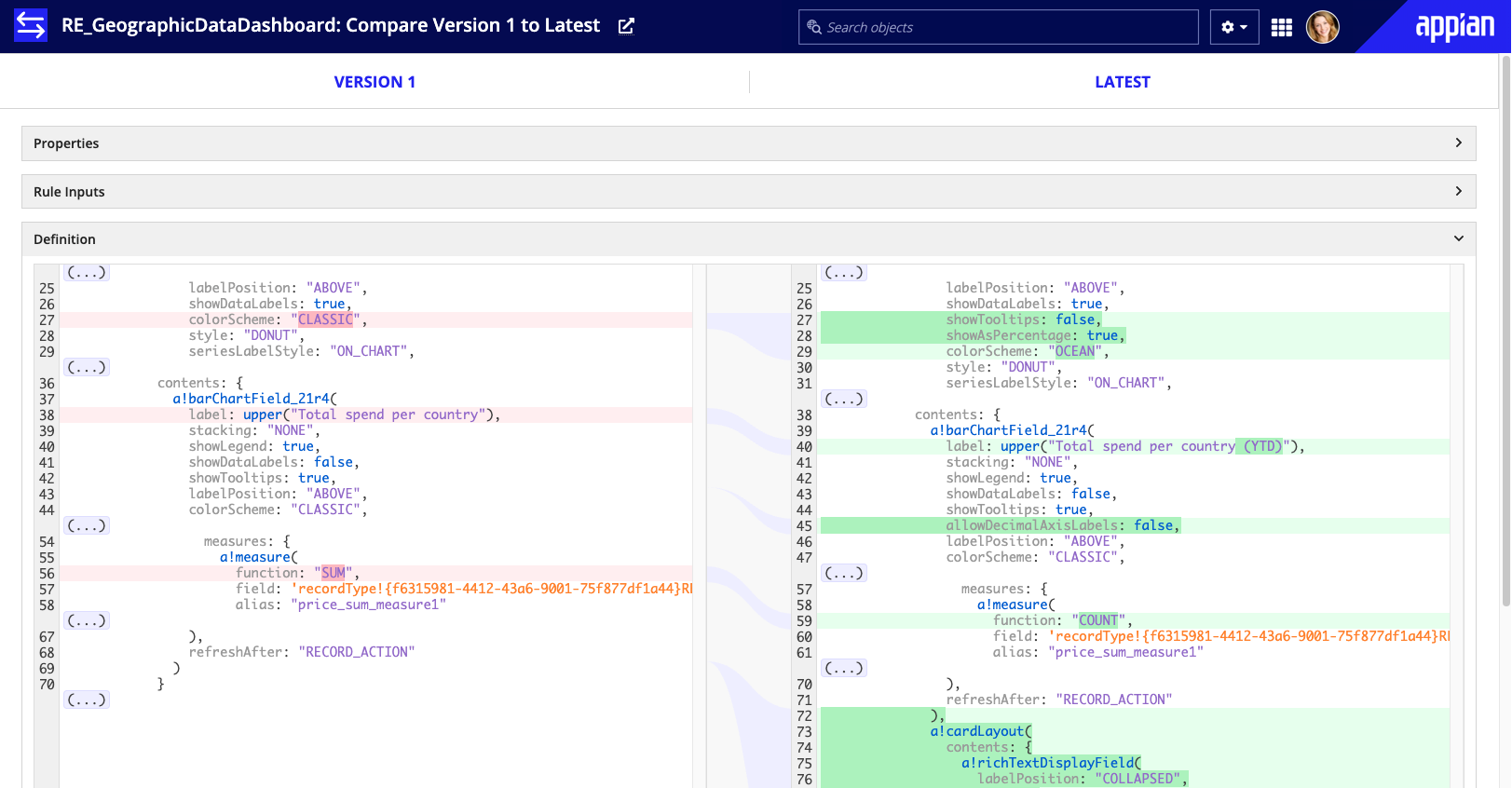Open the settings gear menu

[x=1234, y=27]
